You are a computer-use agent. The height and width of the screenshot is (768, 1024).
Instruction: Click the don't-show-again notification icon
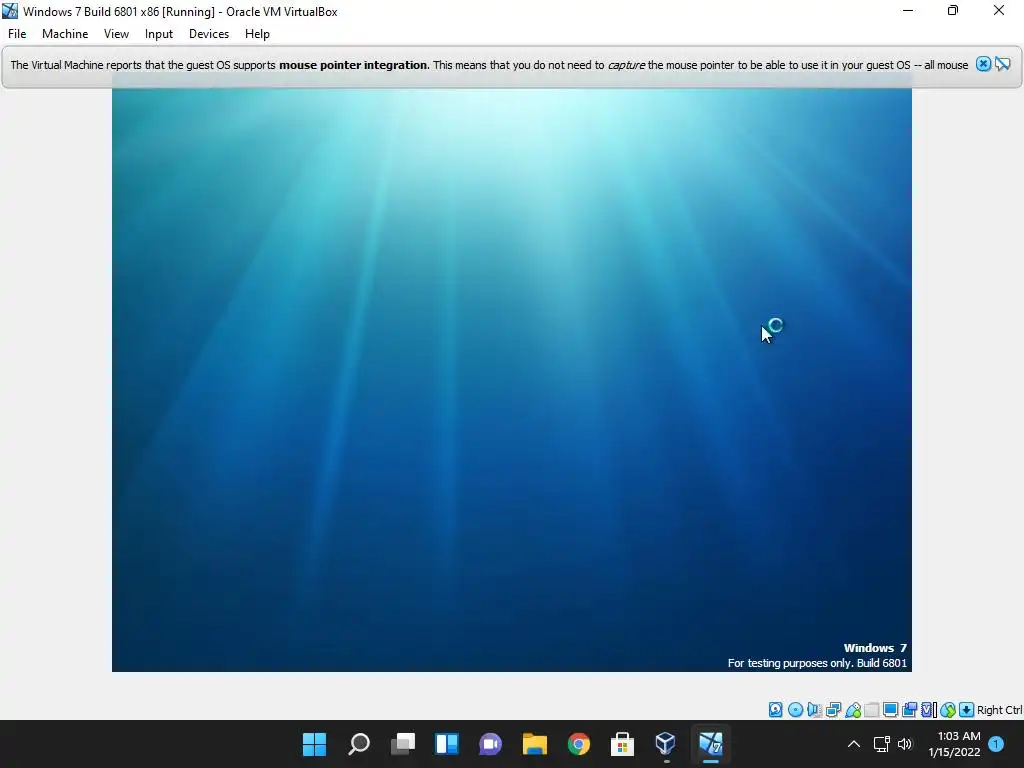tap(1002, 64)
